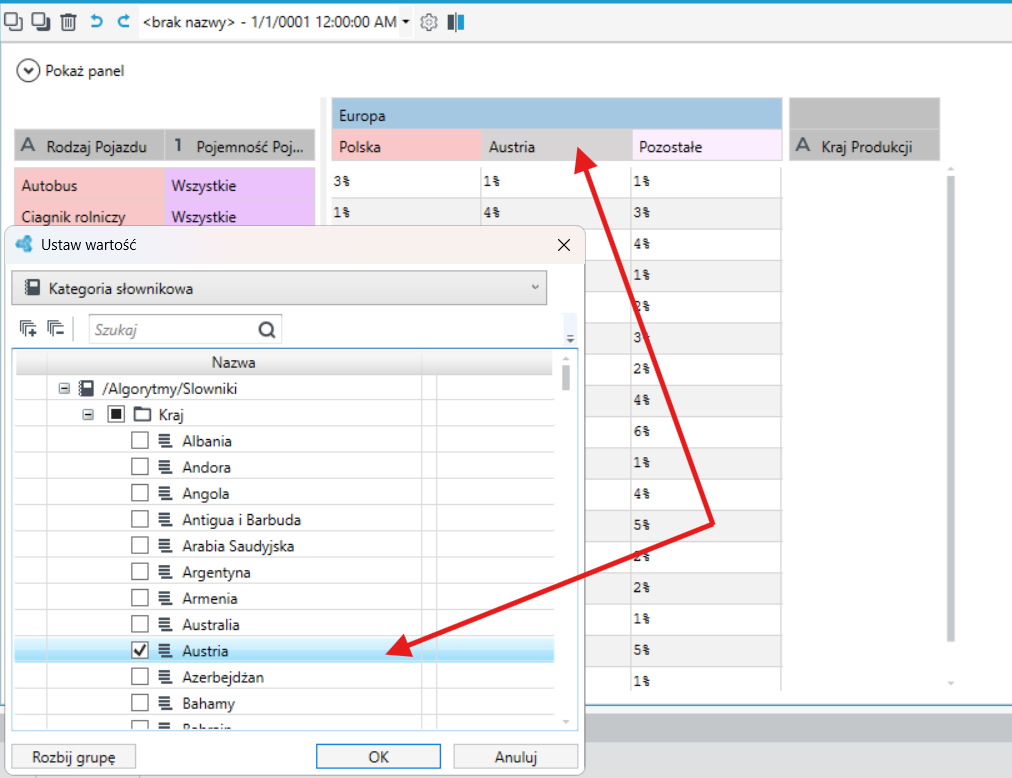Click the Rozbij grupę button

pyautogui.click(x=74, y=757)
